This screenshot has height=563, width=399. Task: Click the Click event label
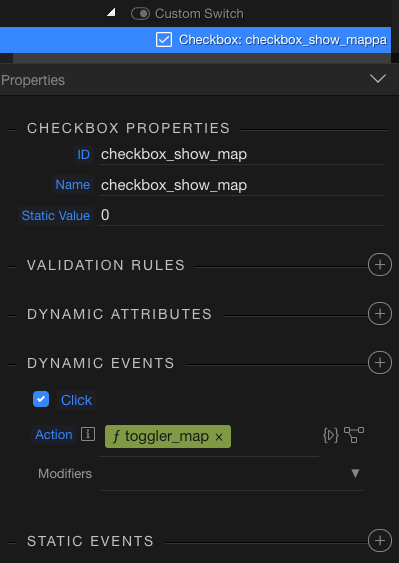click(x=76, y=400)
